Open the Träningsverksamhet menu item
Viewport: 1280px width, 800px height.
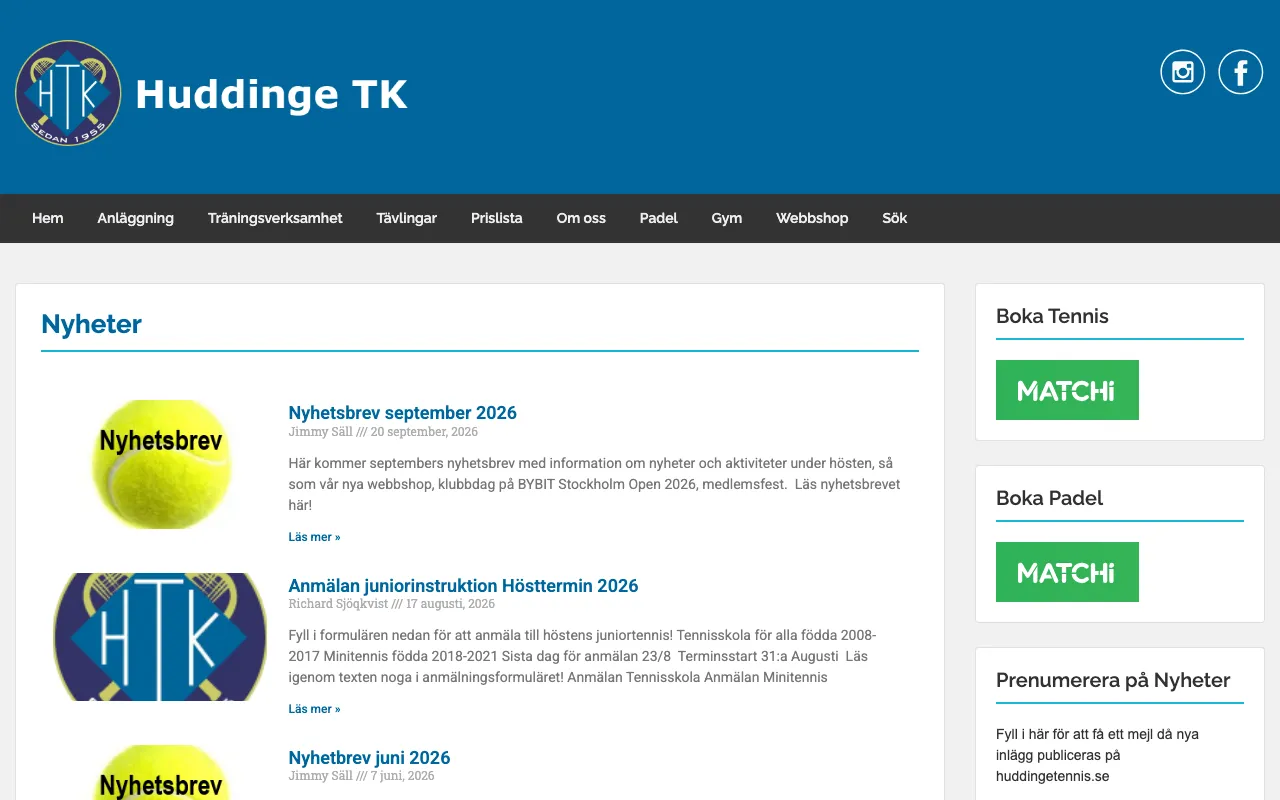pyautogui.click(x=275, y=218)
